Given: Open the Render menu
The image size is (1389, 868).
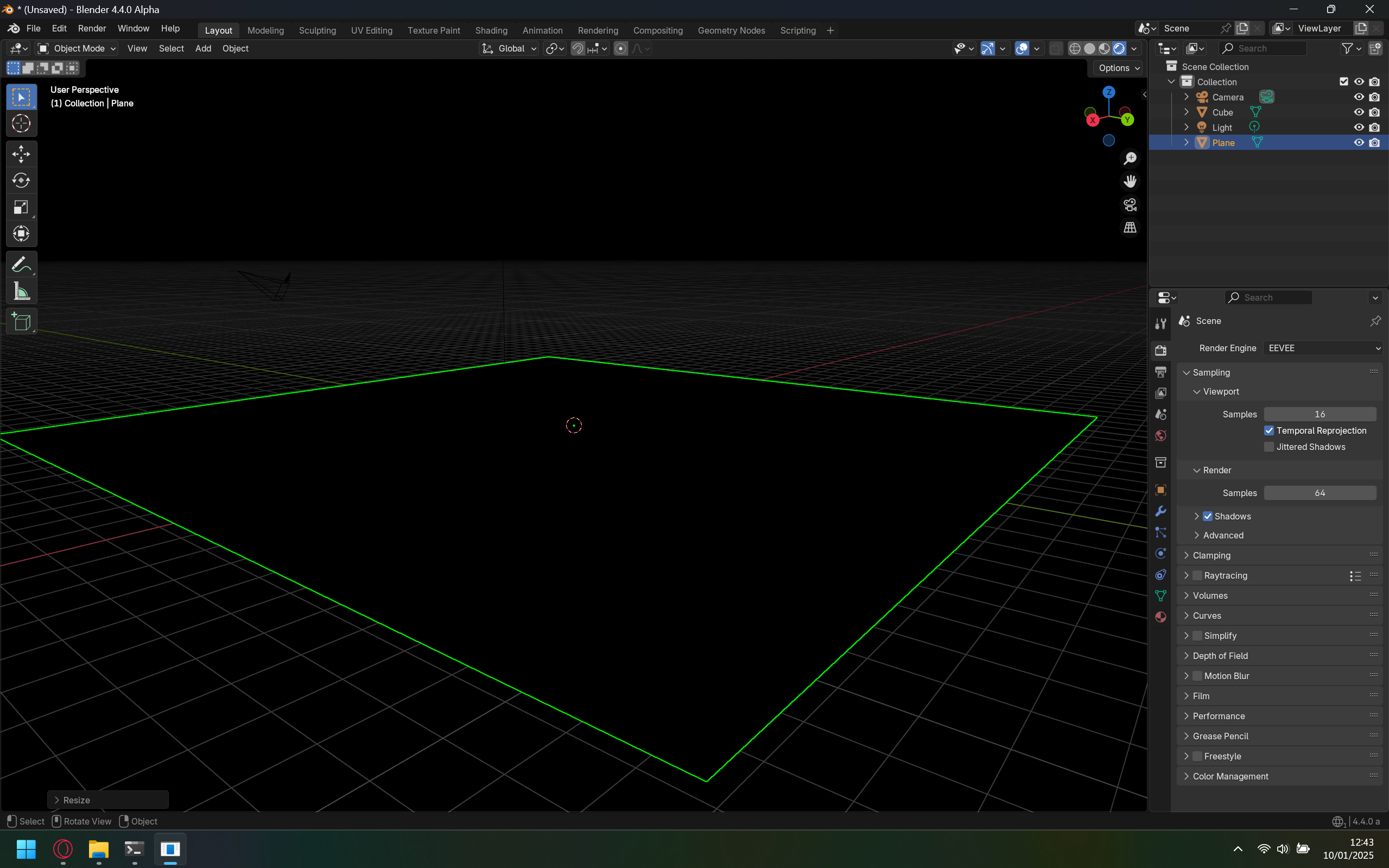Looking at the screenshot, I should 92,29.
